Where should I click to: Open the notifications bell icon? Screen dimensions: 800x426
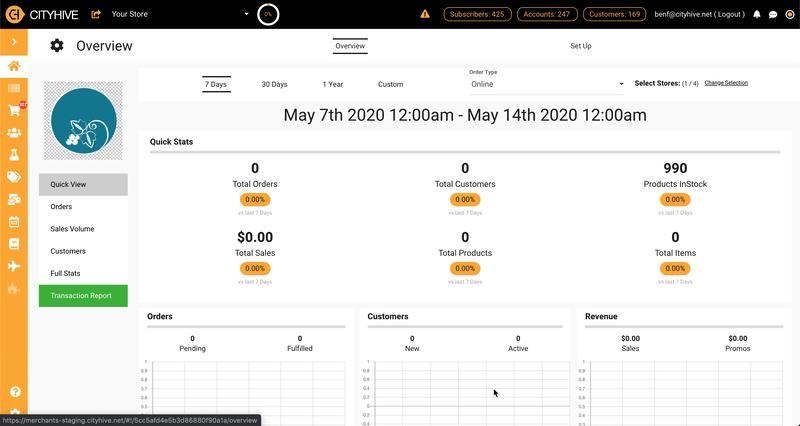[x=757, y=14]
